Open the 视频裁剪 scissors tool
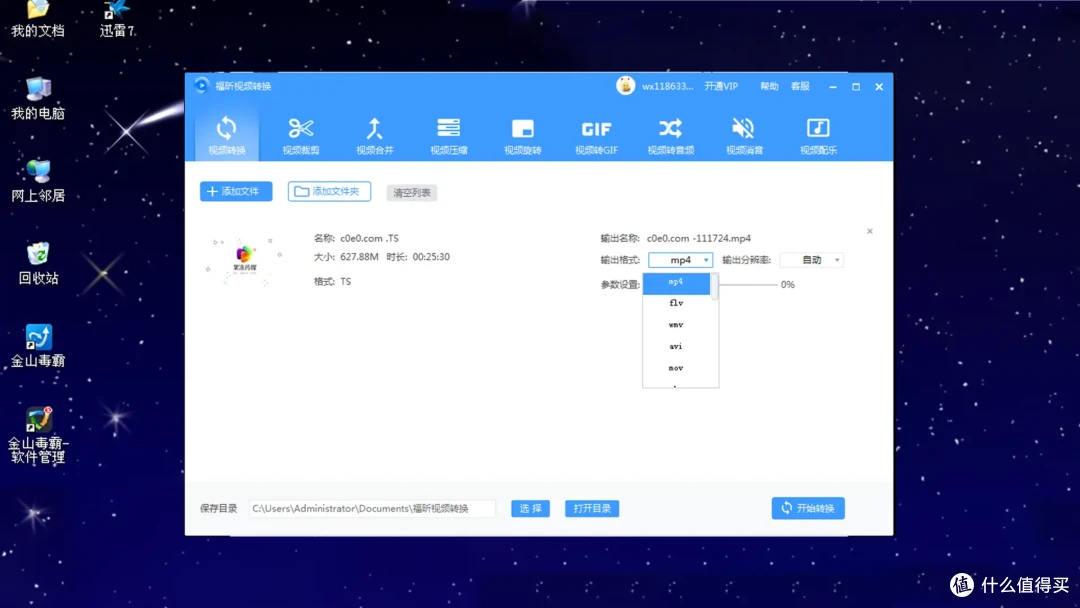1080x608 pixels. 301,135
